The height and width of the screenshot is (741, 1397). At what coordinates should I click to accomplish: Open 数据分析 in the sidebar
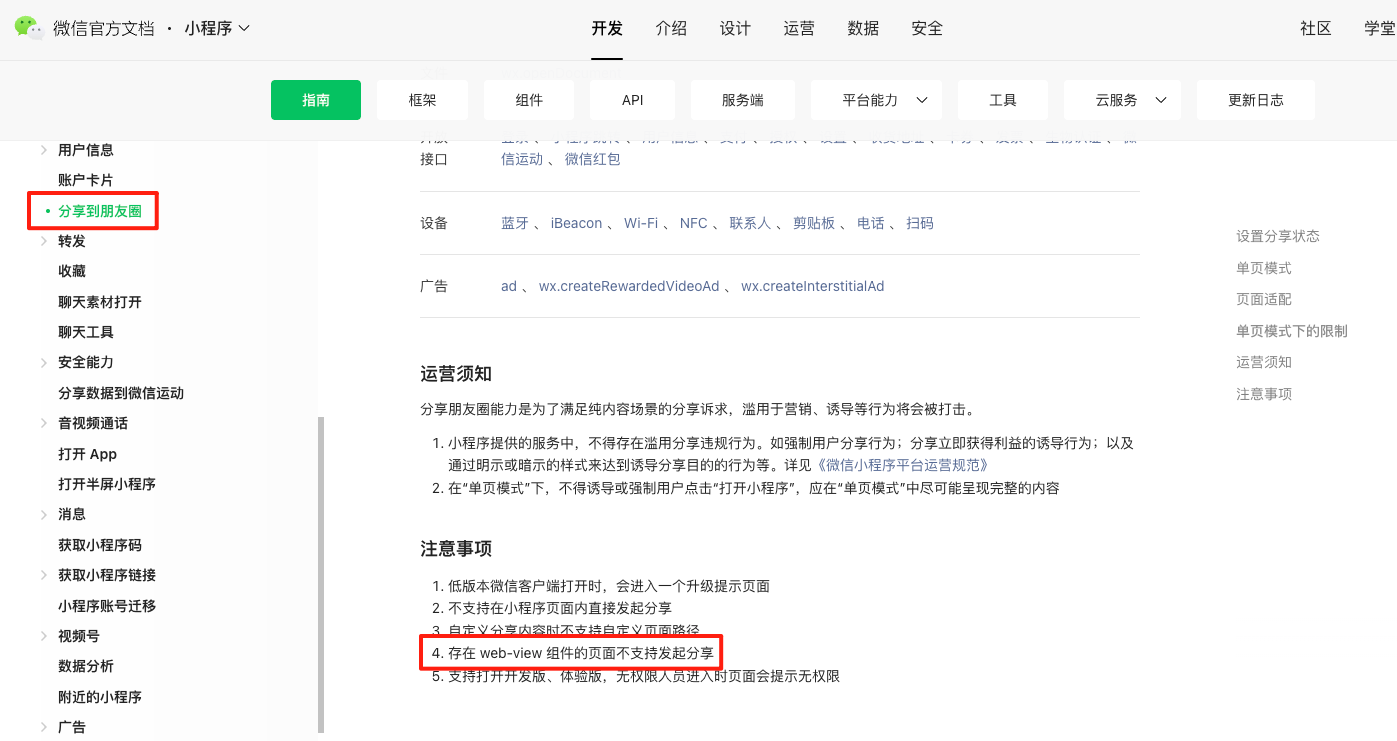pos(86,666)
